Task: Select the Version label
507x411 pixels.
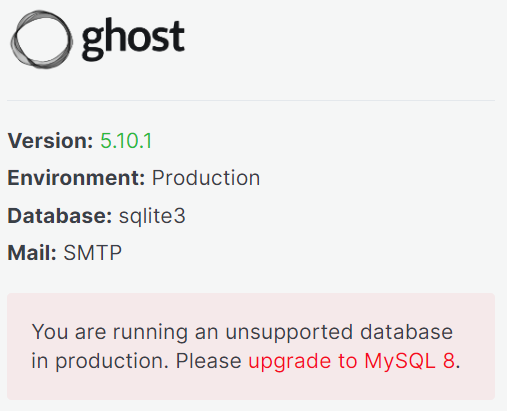Action: tap(50, 141)
